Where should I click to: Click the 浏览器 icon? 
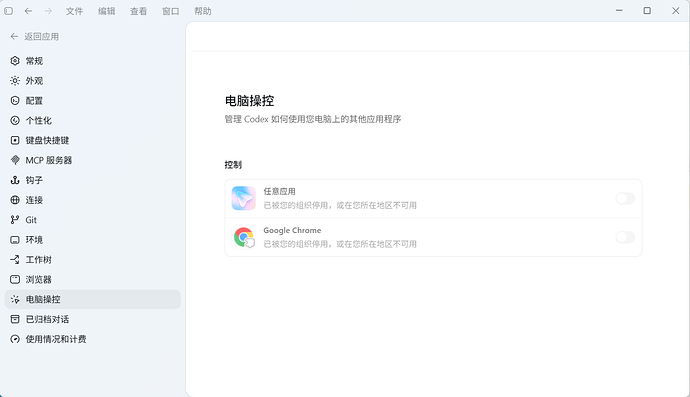pos(15,279)
